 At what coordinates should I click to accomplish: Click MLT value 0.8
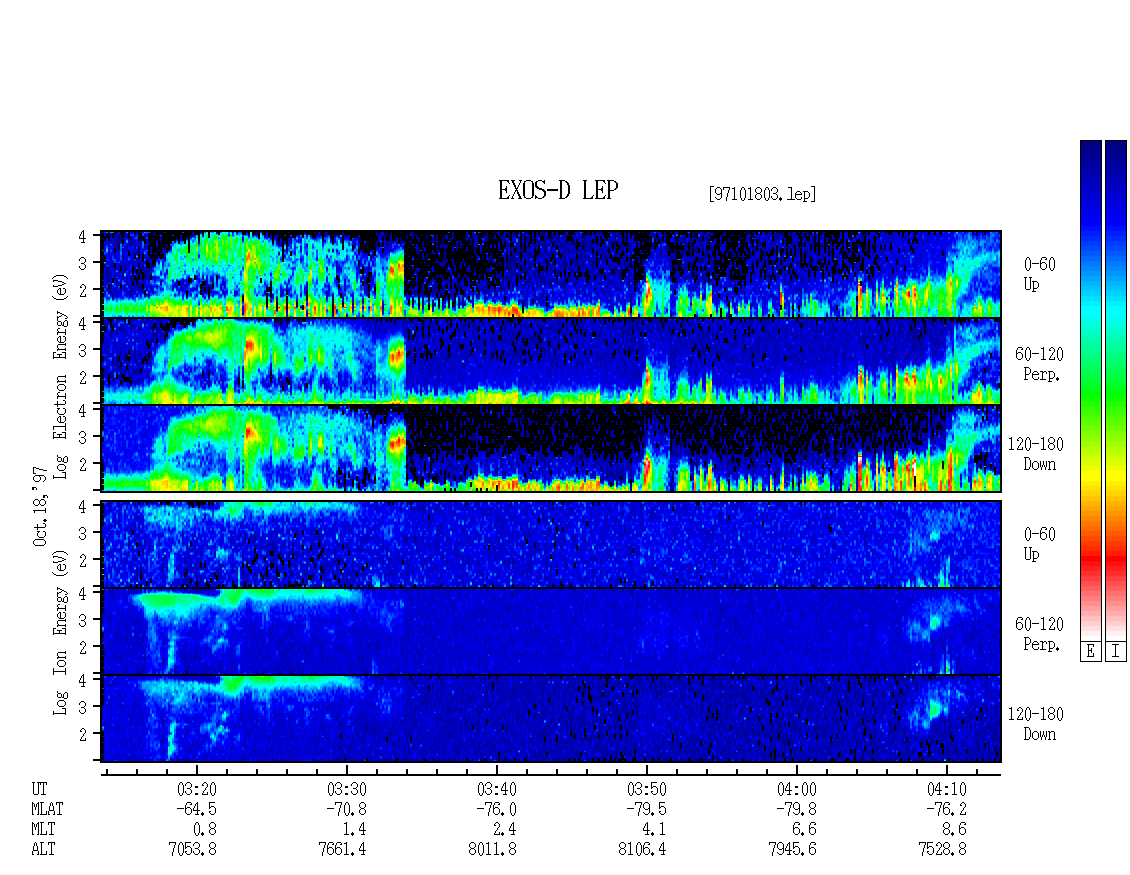click(x=205, y=830)
